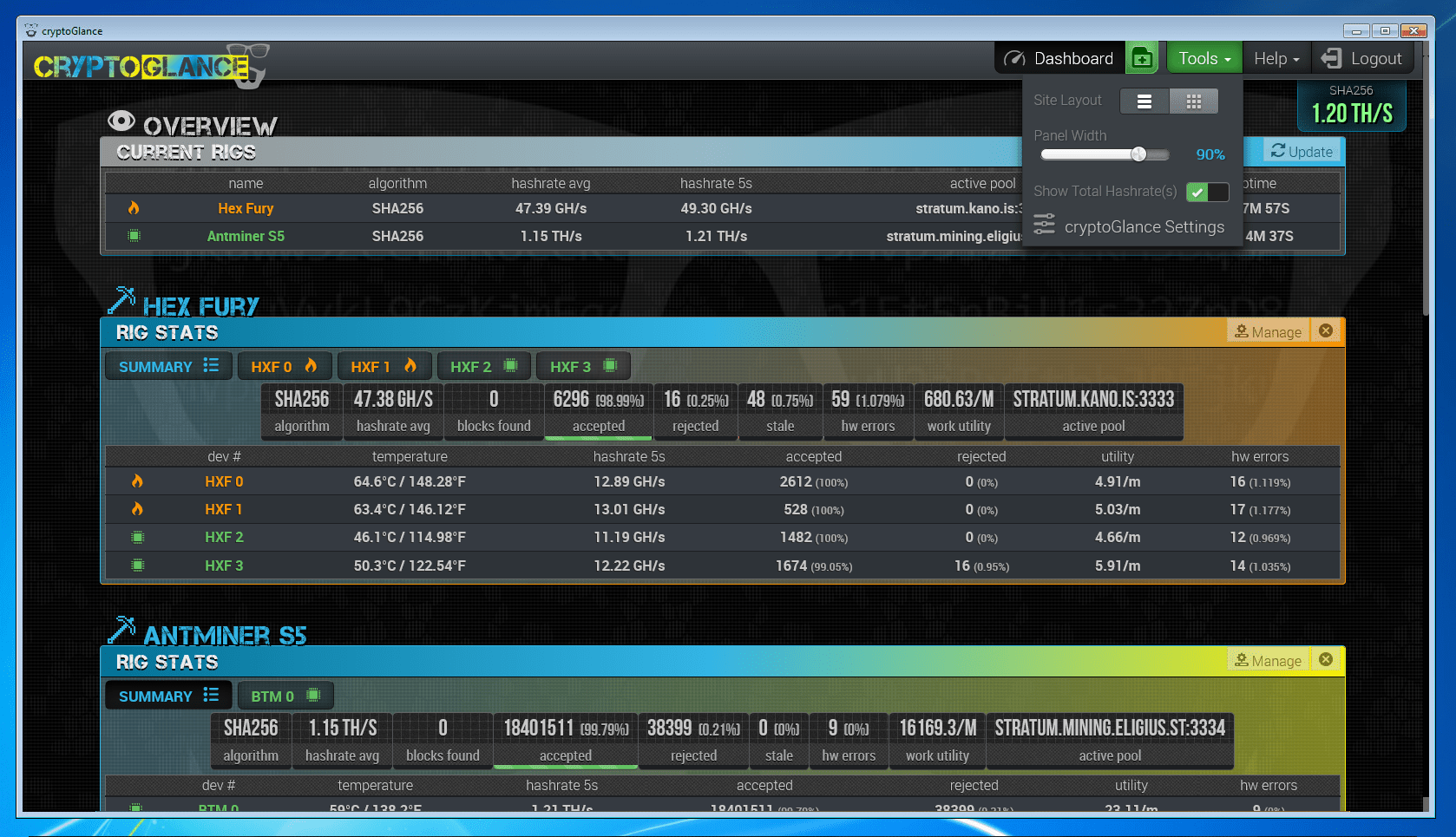Image resolution: width=1456 pixels, height=837 pixels.
Task: Open cryptoGlance Settings
Action: tap(1129, 226)
